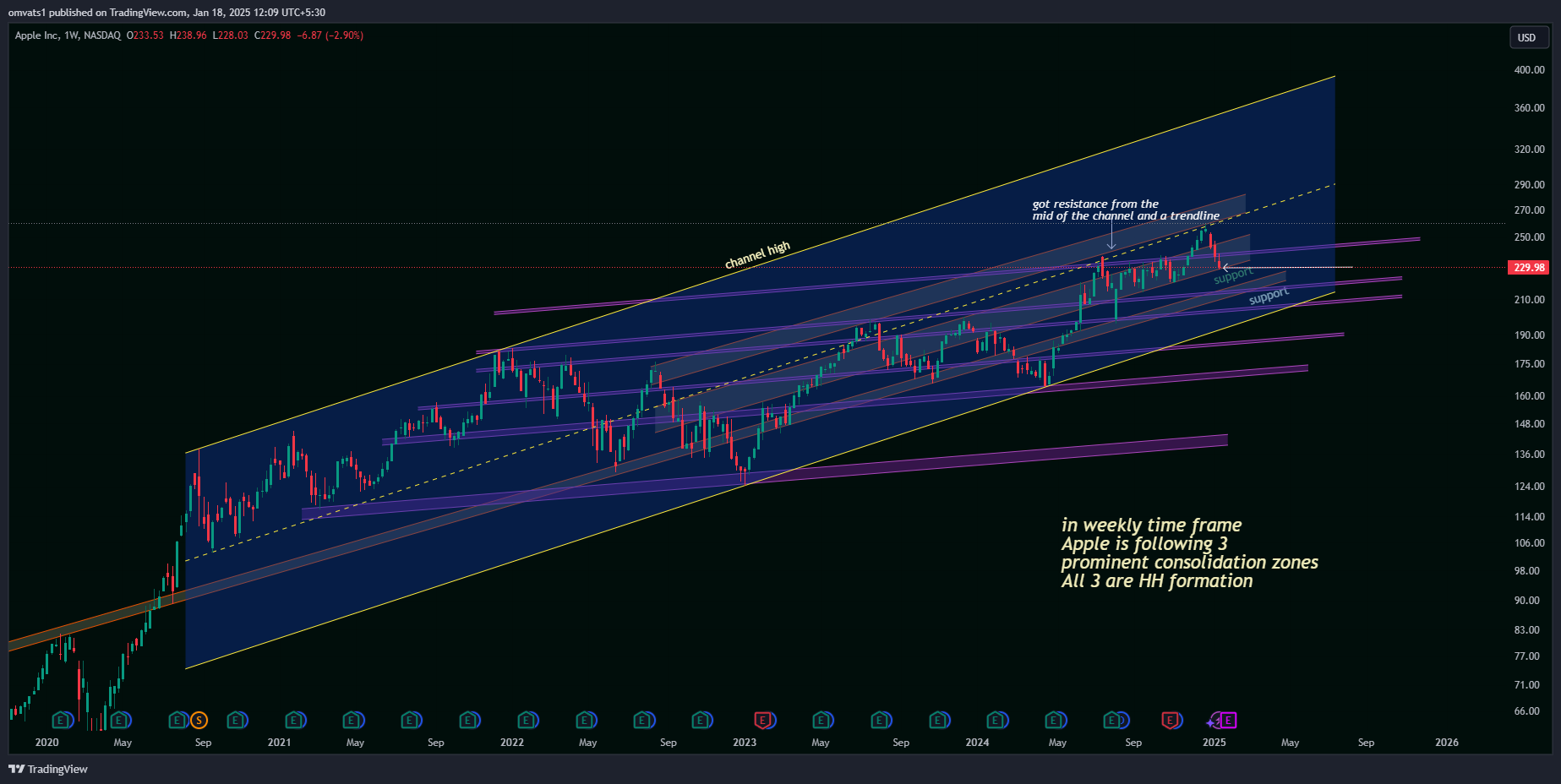Screen dimensions: 1561x784
Task: Click the 250.00 price axis label
Action: pos(1529,237)
